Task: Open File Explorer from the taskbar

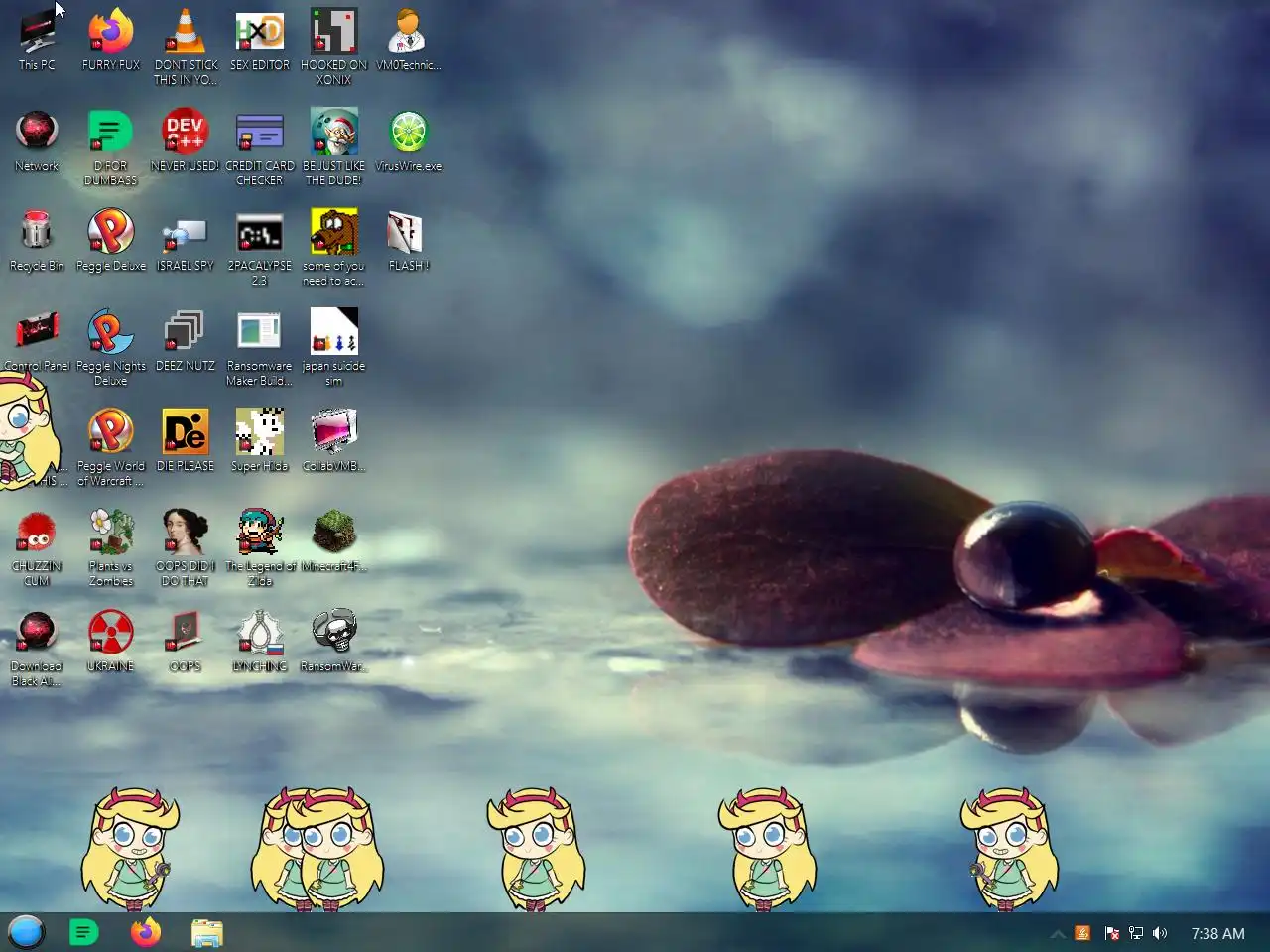Action: [207, 932]
